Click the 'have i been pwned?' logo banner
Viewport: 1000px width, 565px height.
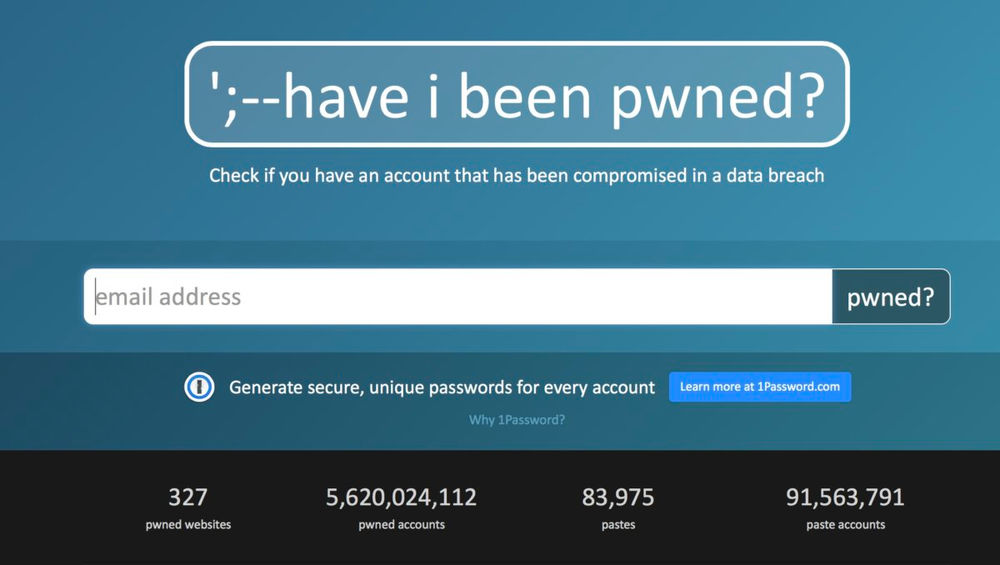516,94
